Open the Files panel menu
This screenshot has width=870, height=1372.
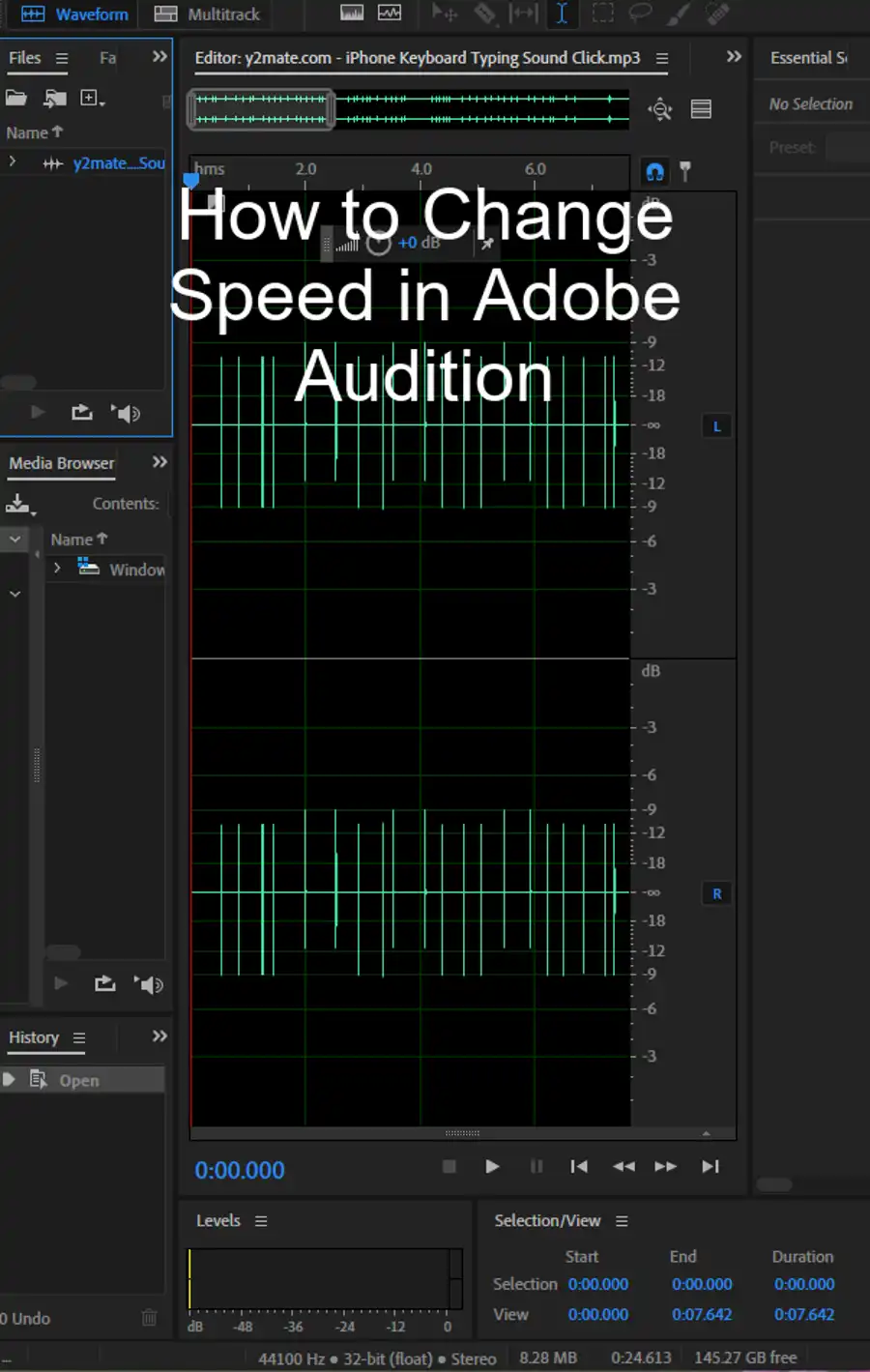click(x=62, y=58)
